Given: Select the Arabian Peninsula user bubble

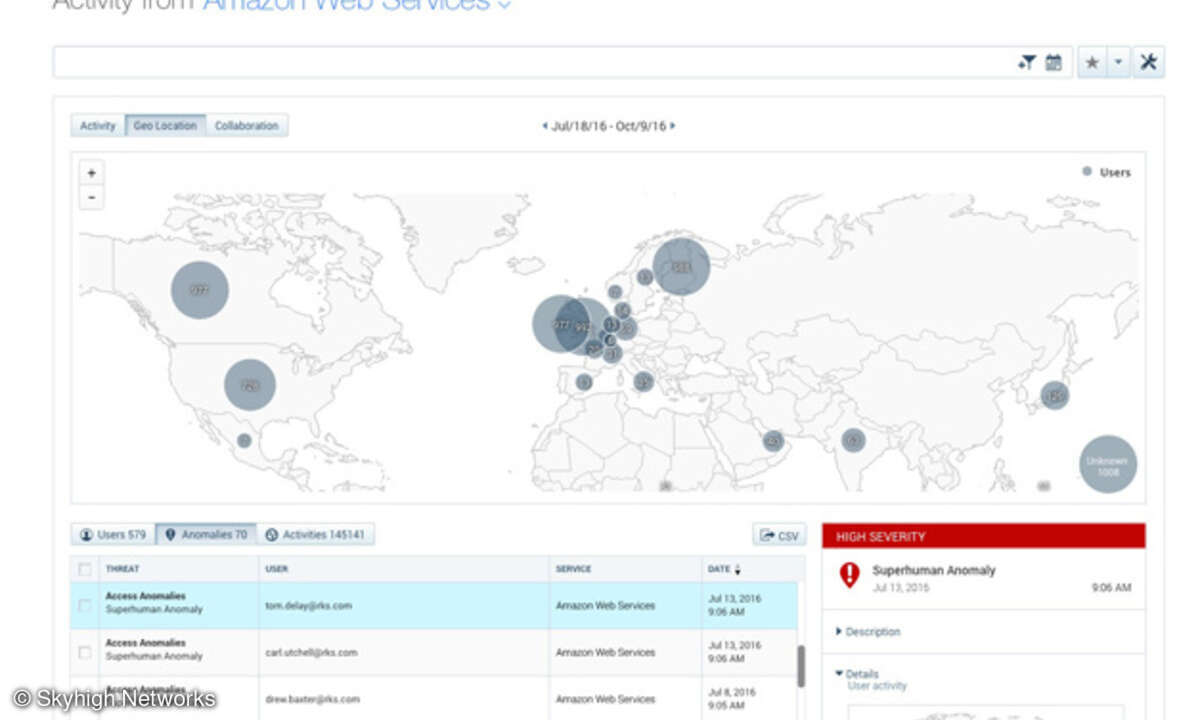Looking at the screenshot, I should pos(773,441).
